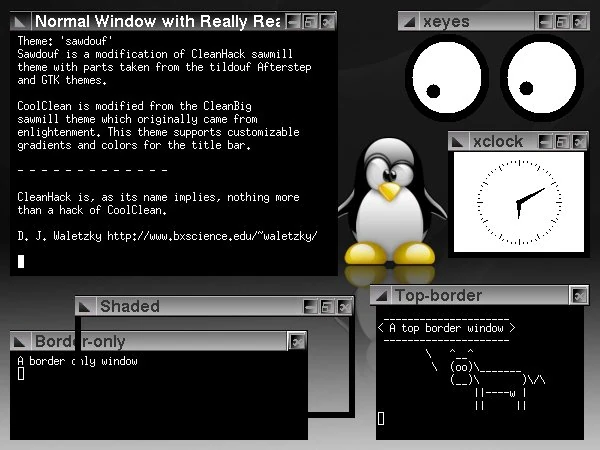Minimize the xclock window
600x450 pixels.
pos(545,142)
